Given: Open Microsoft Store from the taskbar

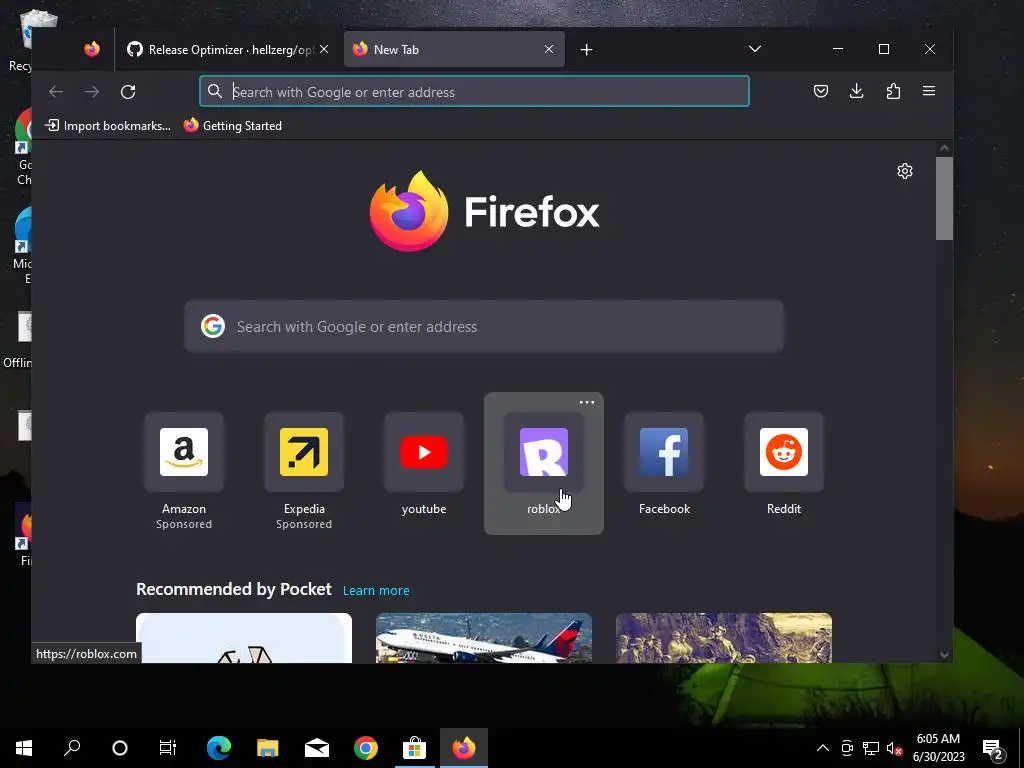Looking at the screenshot, I should pyautogui.click(x=414, y=748).
